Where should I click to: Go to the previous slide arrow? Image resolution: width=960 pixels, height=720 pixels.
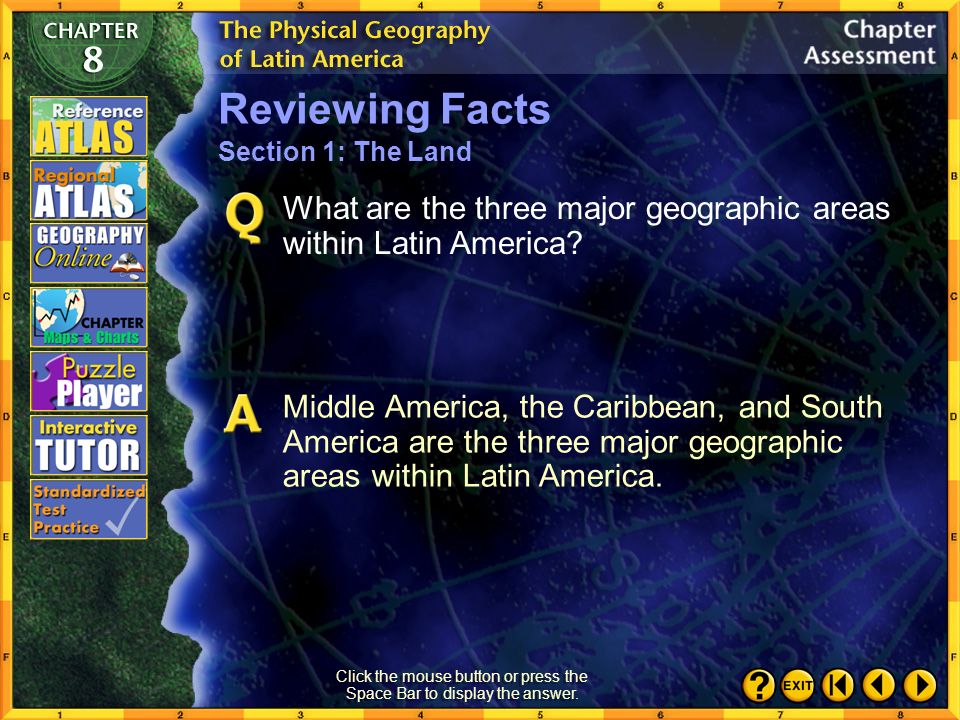tap(879, 684)
